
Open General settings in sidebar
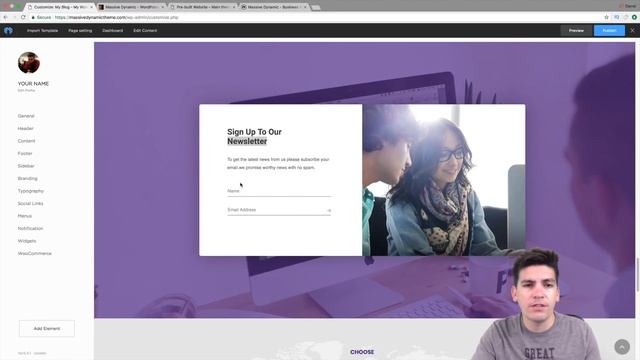point(26,116)
